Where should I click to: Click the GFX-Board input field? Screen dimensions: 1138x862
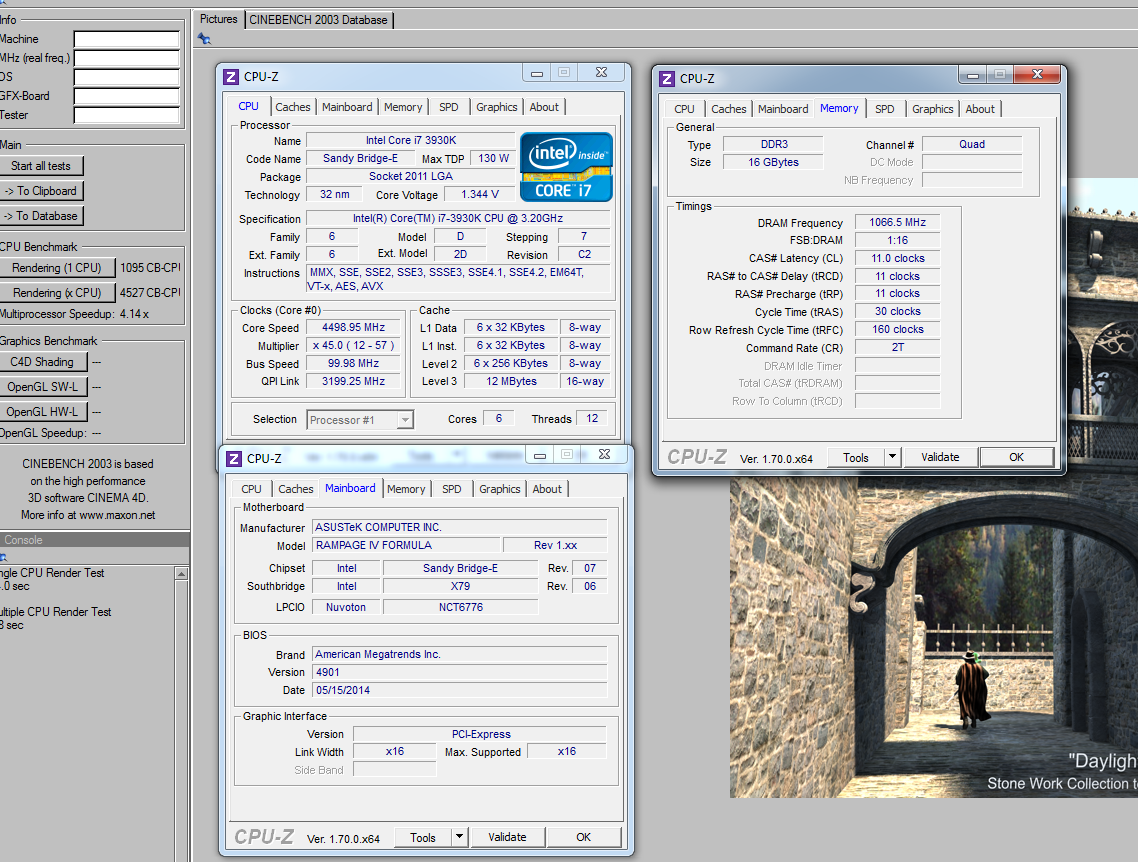coord(126,96)
